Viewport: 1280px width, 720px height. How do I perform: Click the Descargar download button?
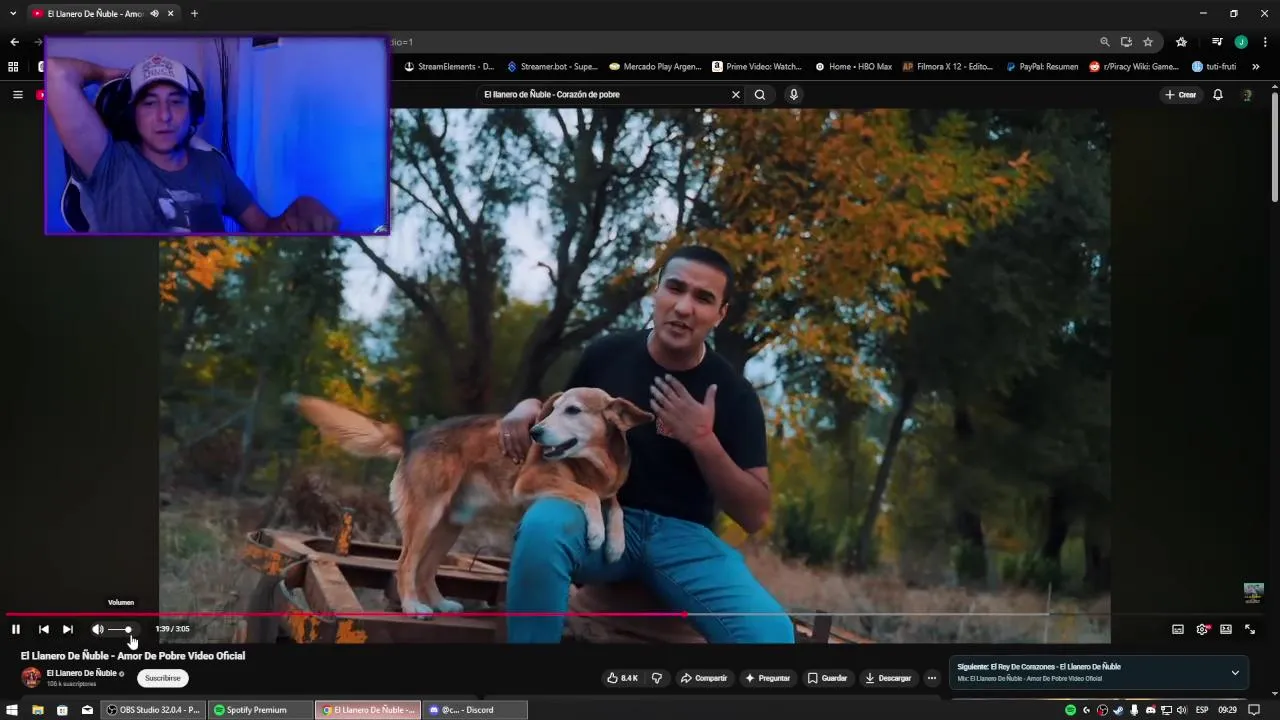pos(888,678)
